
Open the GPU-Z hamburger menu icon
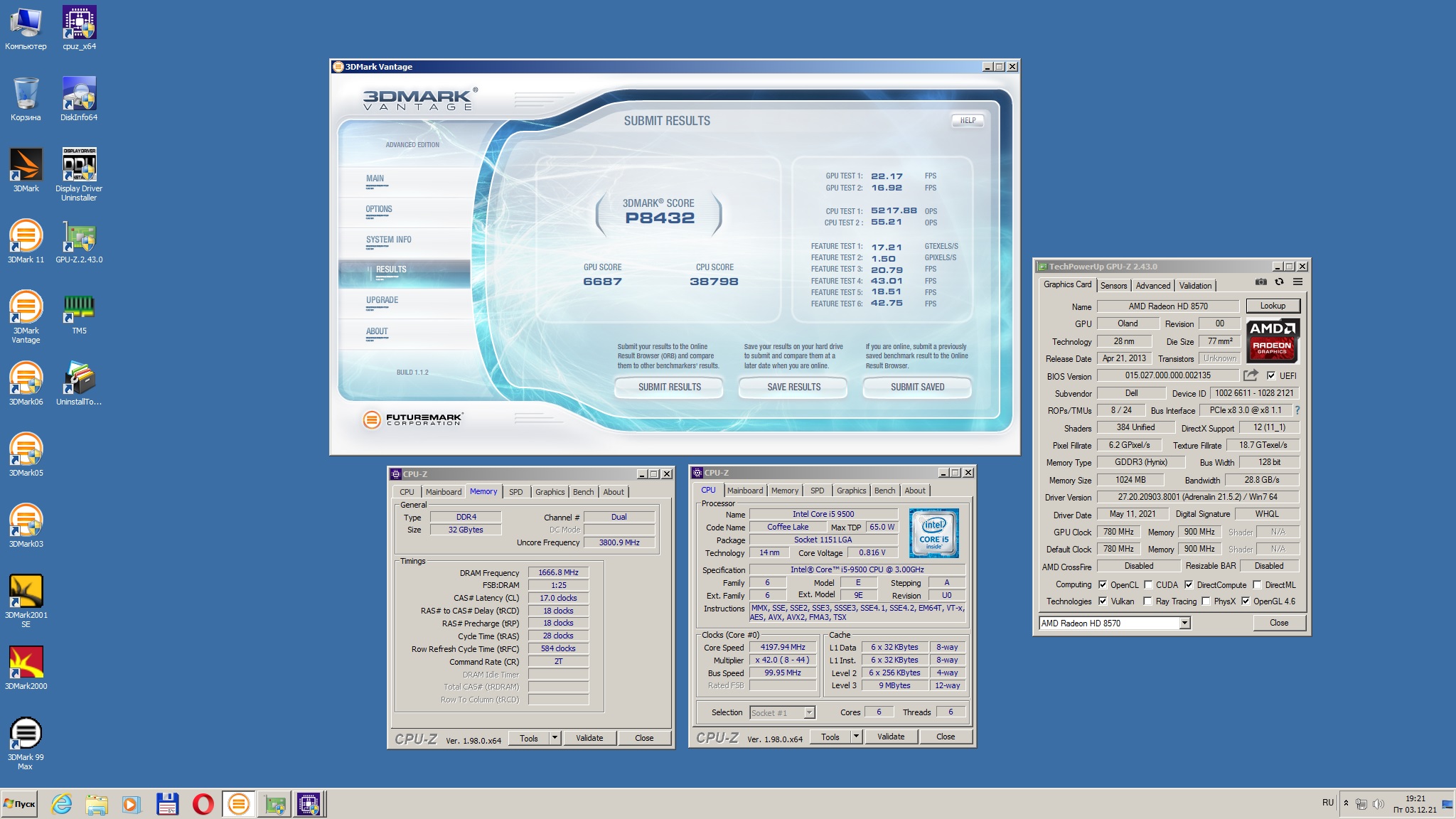[x=1297, y=282]
